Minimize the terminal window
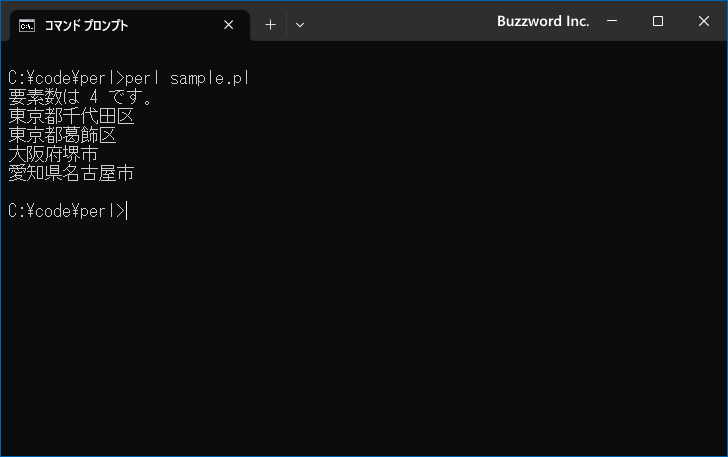This screenshot has width=728, height=457. (612, 21)
